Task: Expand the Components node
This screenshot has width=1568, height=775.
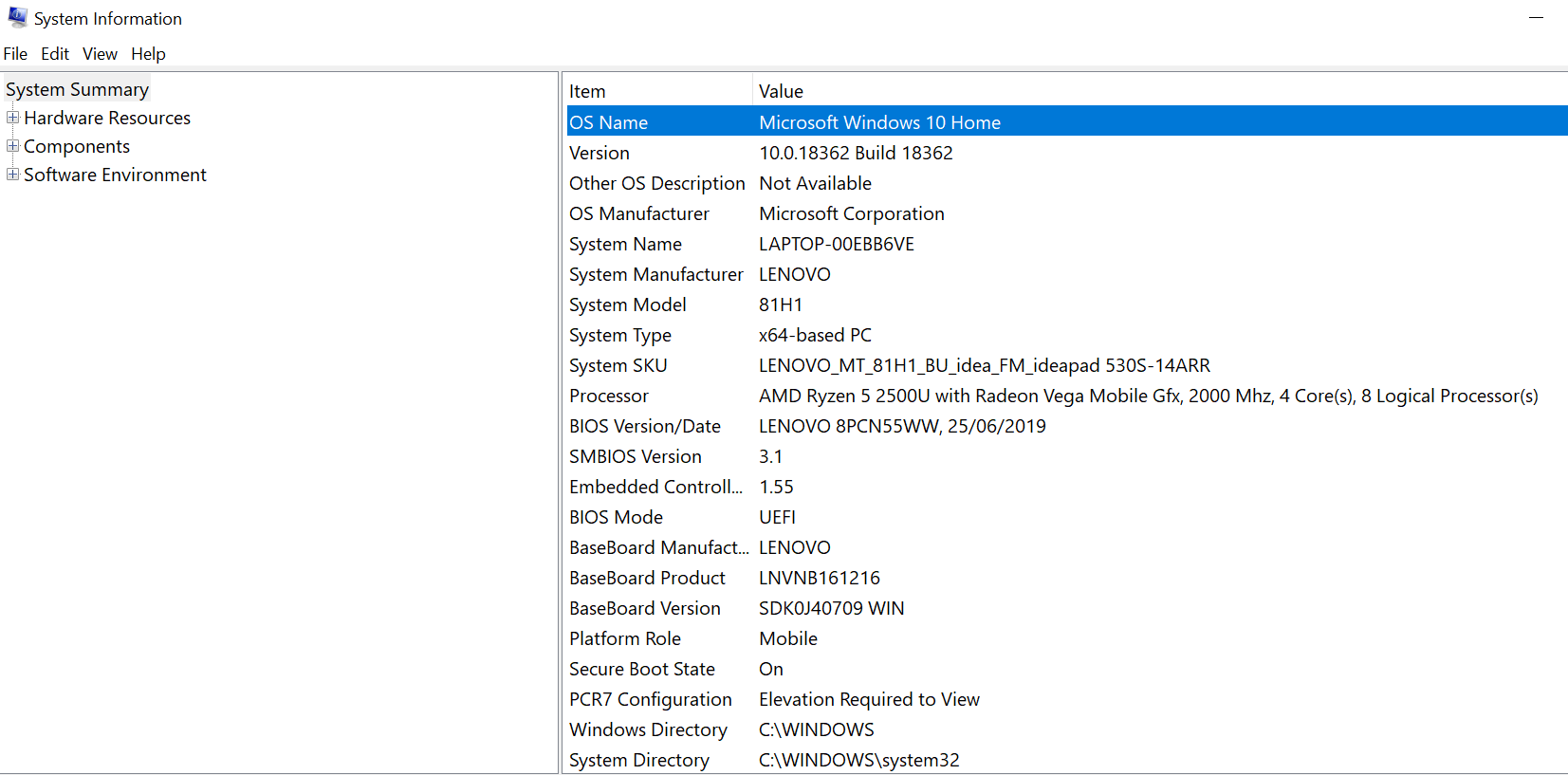Action: tap(13, 146)
